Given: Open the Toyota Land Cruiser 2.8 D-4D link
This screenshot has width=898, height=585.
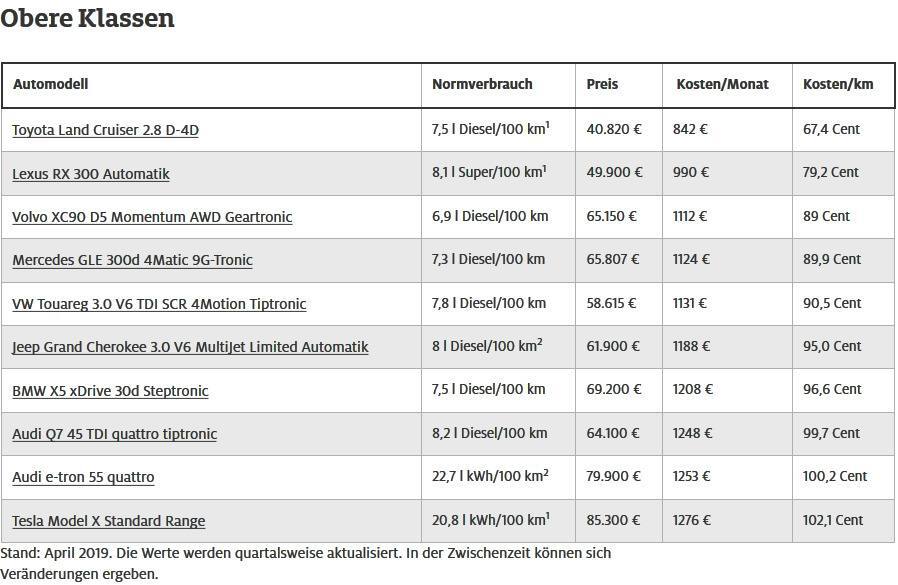Looking at the screenshot, I should (x=105, y=130).
